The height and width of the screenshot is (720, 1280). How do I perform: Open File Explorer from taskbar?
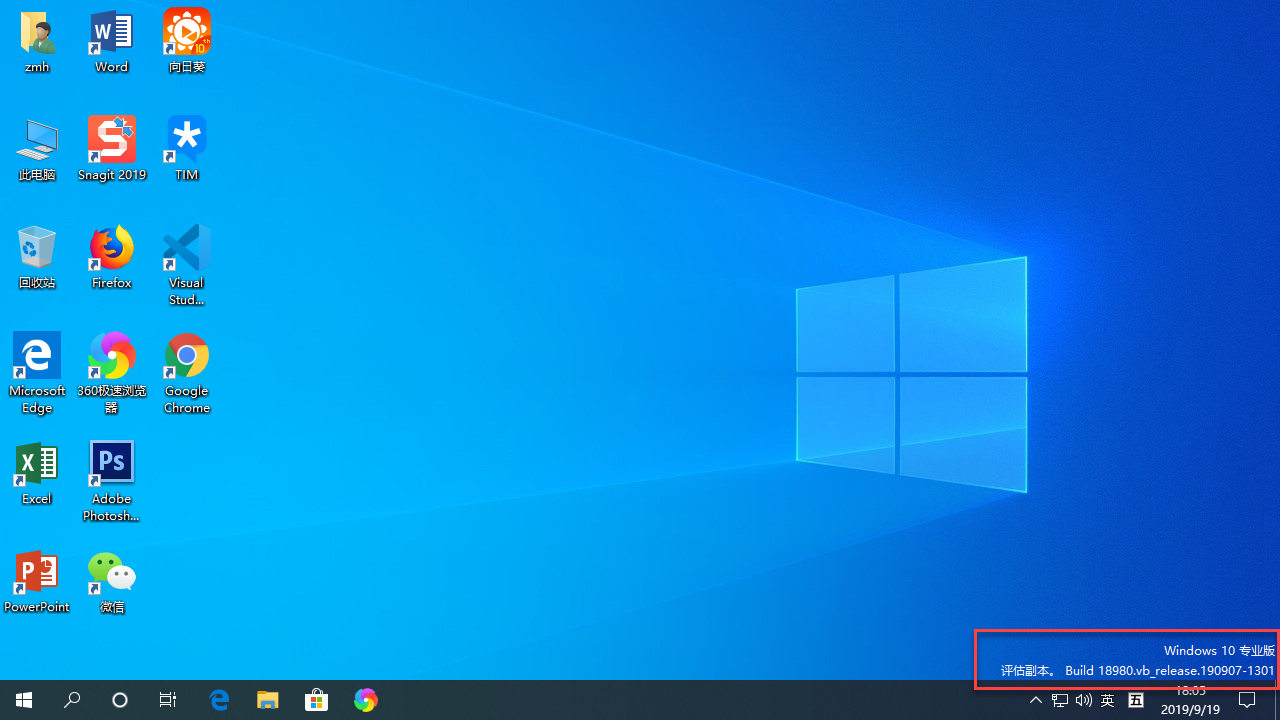tap(267, 700)
